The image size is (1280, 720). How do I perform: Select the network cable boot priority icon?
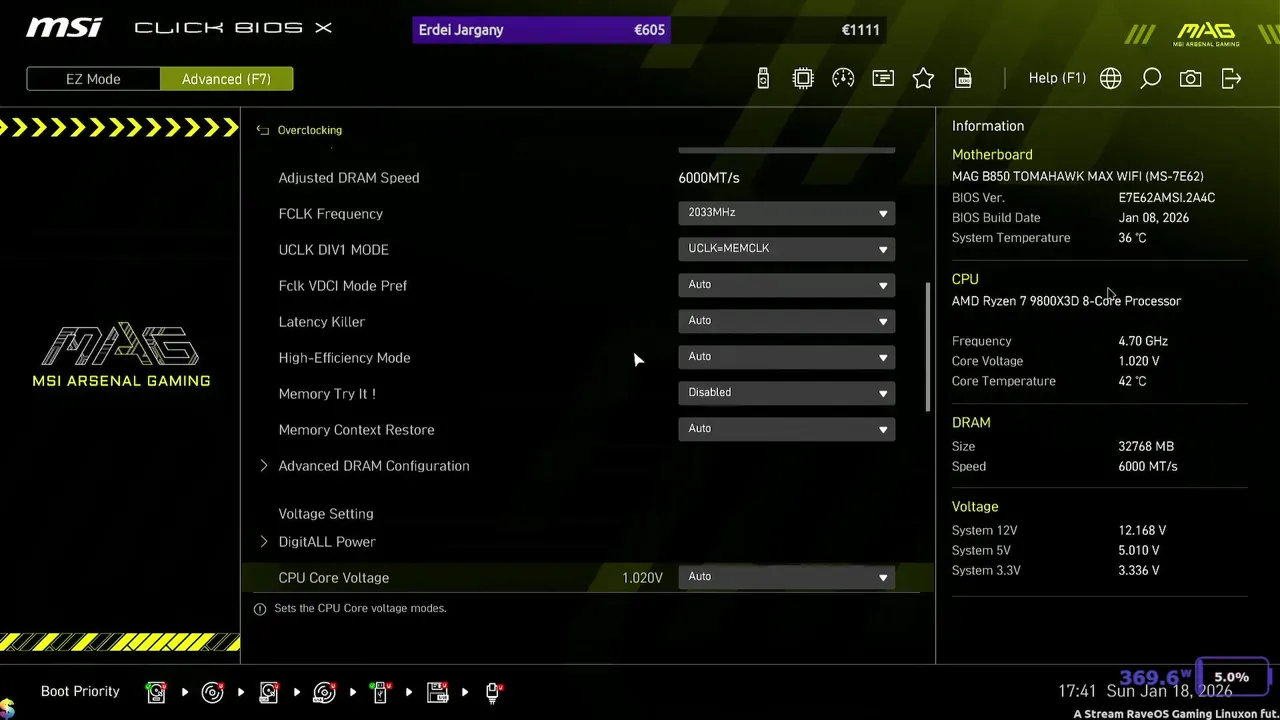coord(493,692)
